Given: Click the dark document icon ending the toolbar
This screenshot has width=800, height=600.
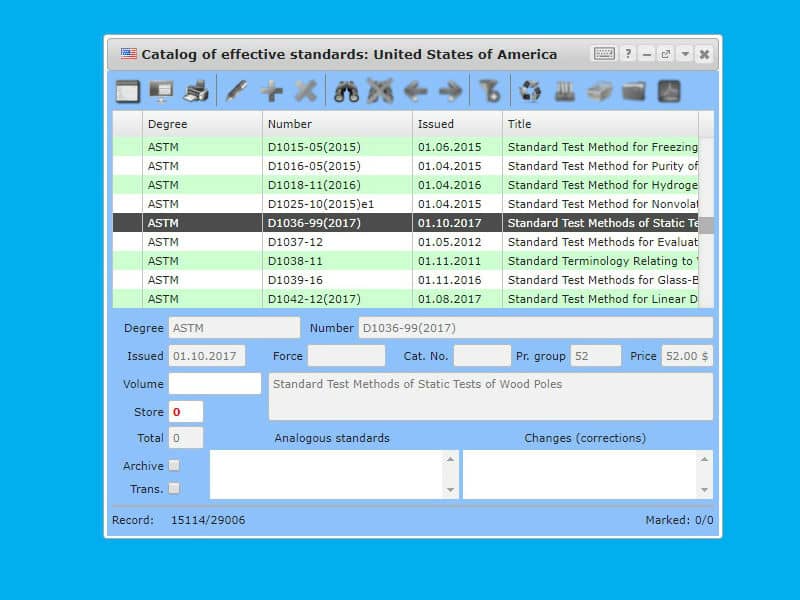Looking at the screenshot, I should [669, 92].
